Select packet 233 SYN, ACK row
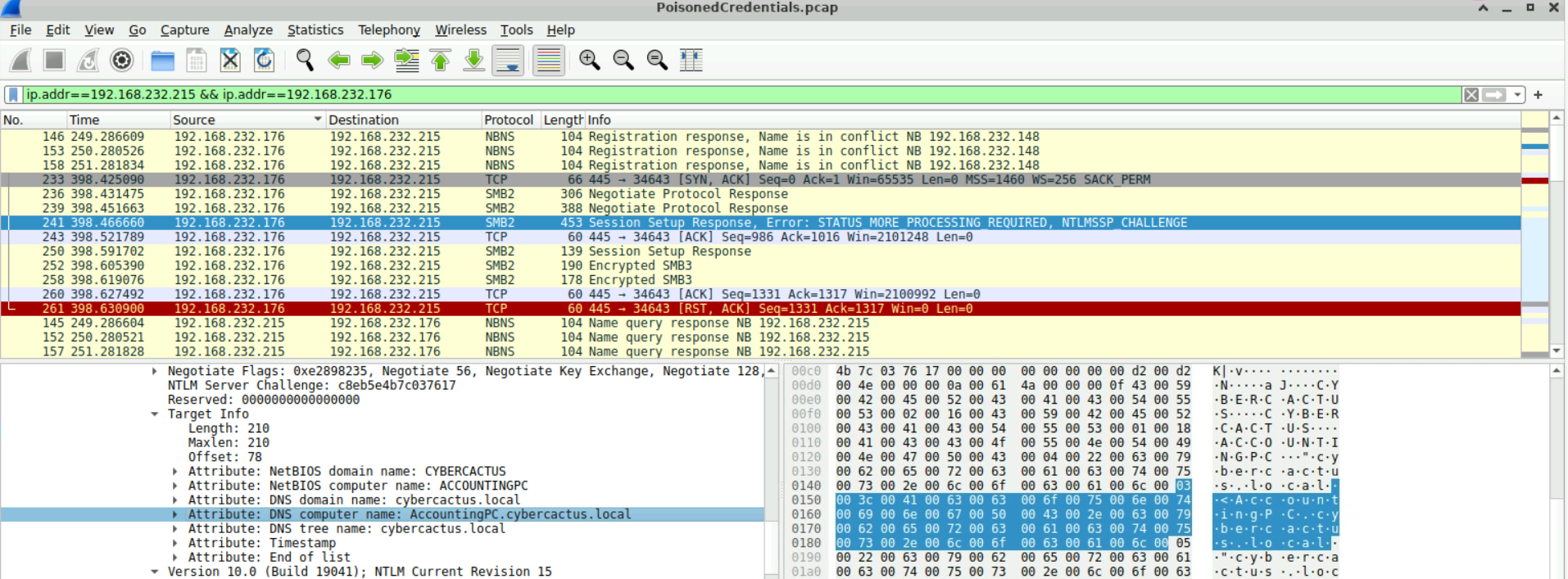Screen dimensions: 1568x579 pos(760,179)
